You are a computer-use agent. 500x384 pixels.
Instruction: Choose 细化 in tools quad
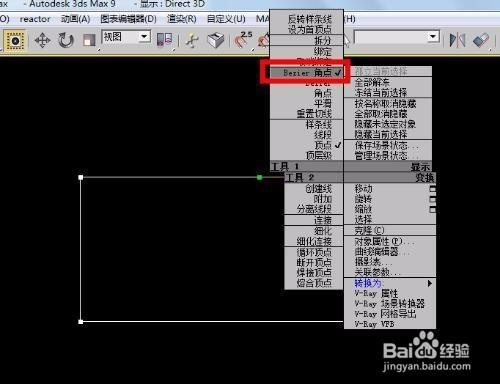[323, 231]
